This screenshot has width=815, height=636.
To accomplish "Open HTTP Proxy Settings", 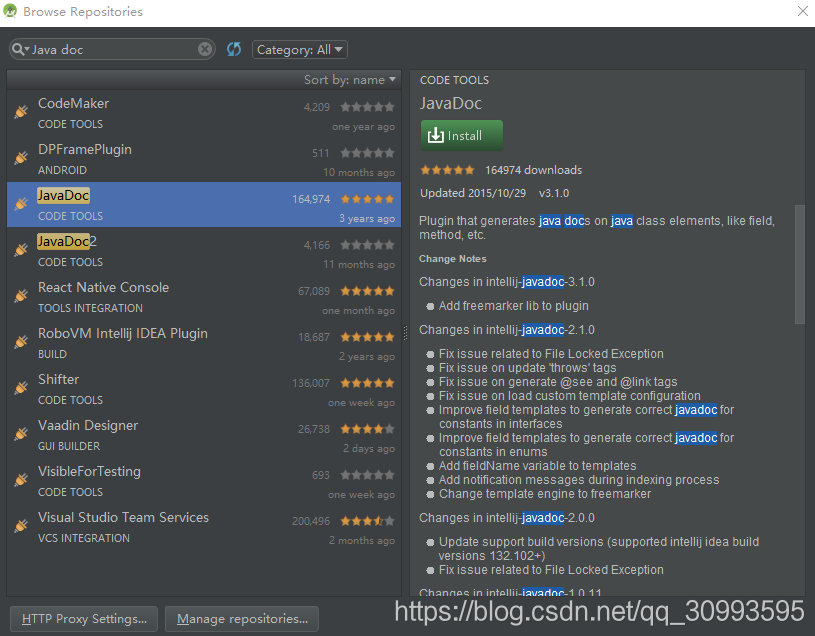I will pyautogui.click(x=84, y=619).
